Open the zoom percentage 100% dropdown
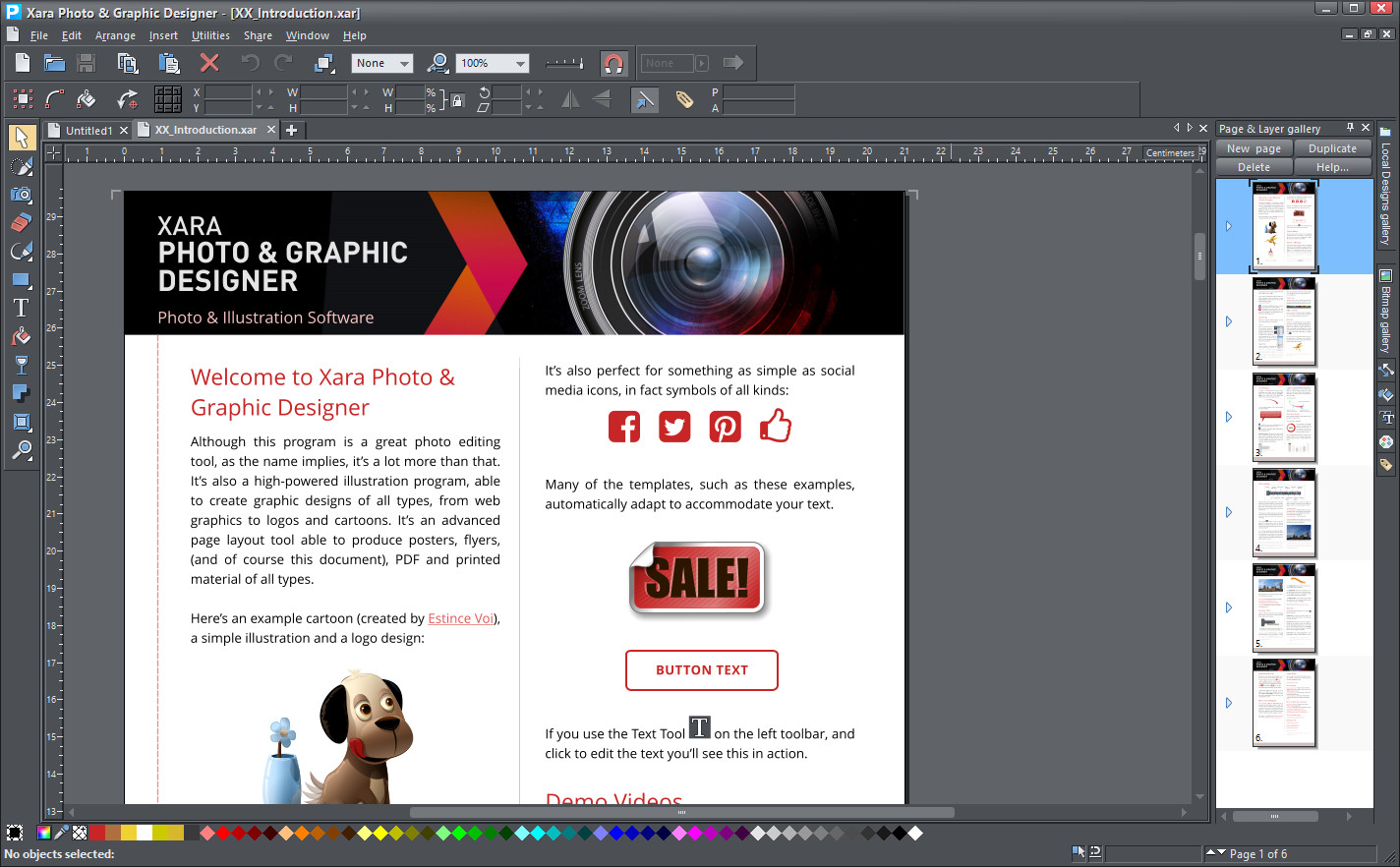The height and width of the screenshot is (867, 1400). click(x=520, y=64)
